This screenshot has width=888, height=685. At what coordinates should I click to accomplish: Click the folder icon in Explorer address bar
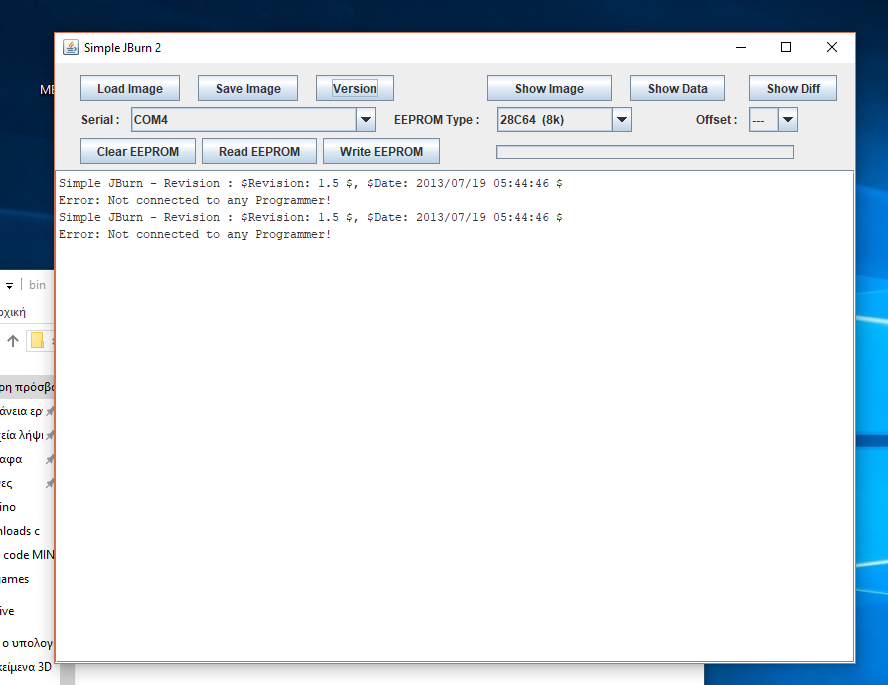(38, 340)
